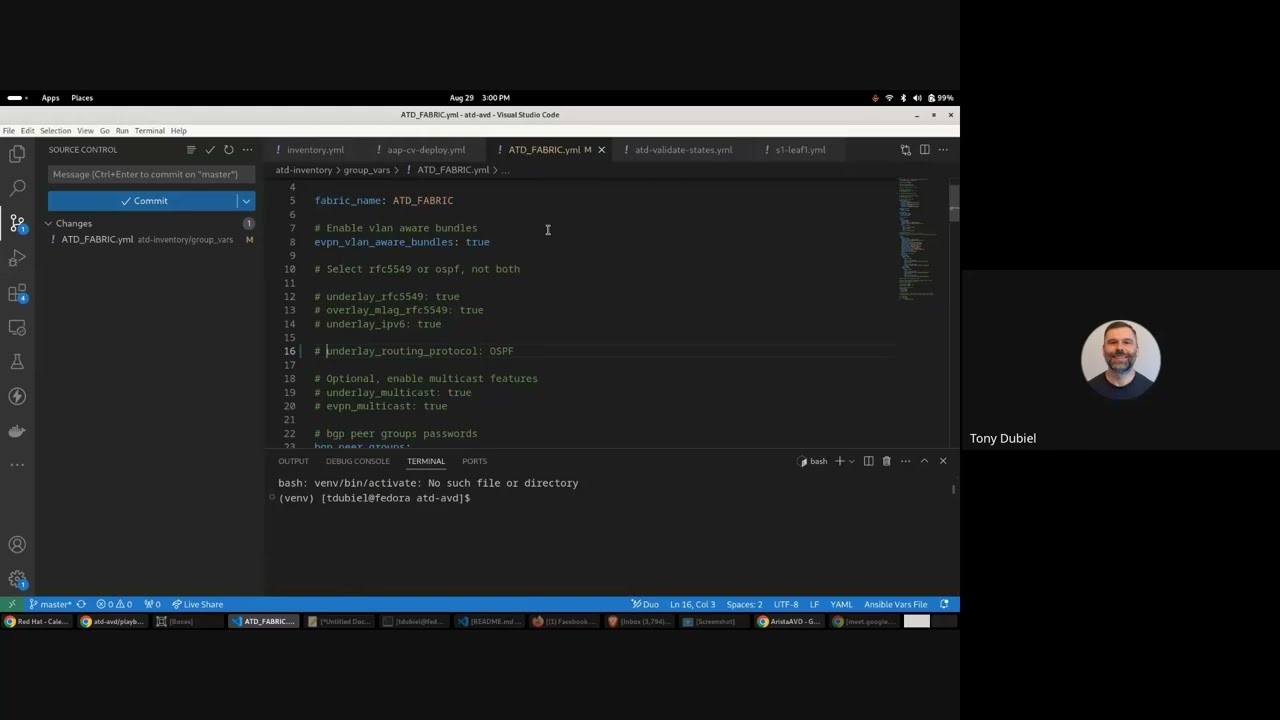The width and height of the screenshot is (1280, 720).
Task: Click errors and warnings count in status bar
Action: click(114, 604)
